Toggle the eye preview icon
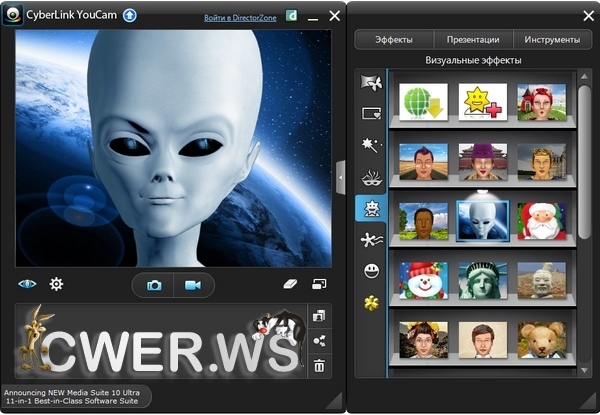This screenshot has width=600, height=415. (x=27, y=284)
